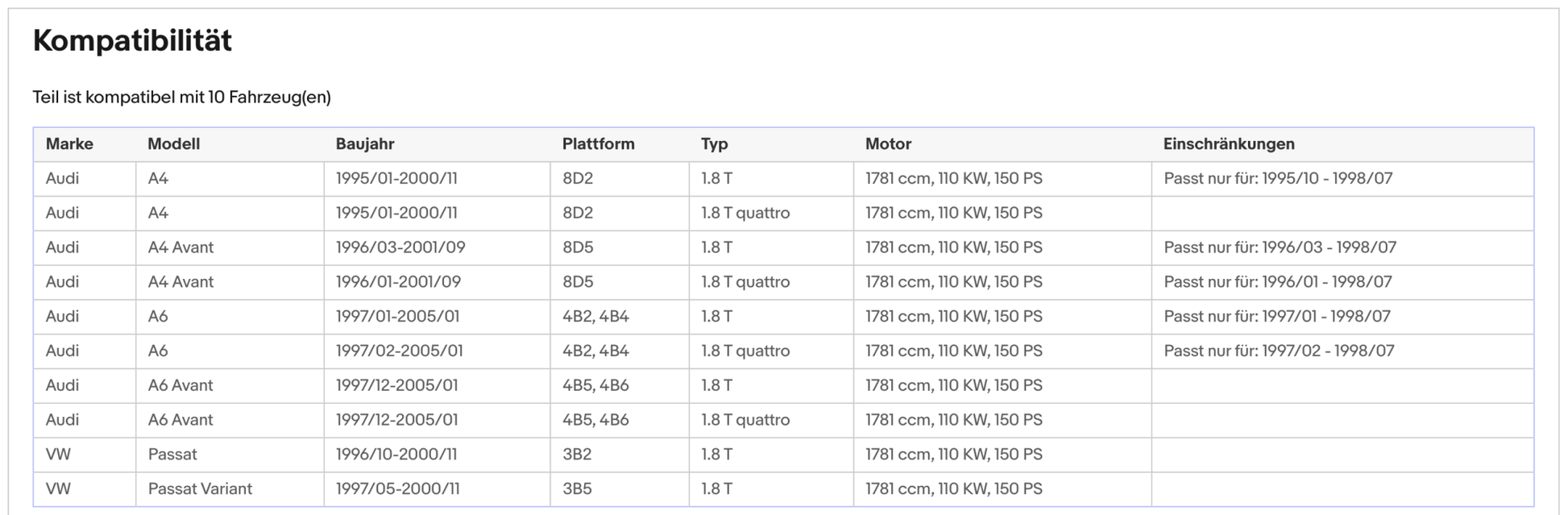1568x515 pixels.
Task: Click Baujahr cell 1997/02-2005/01
Action: 399,351
